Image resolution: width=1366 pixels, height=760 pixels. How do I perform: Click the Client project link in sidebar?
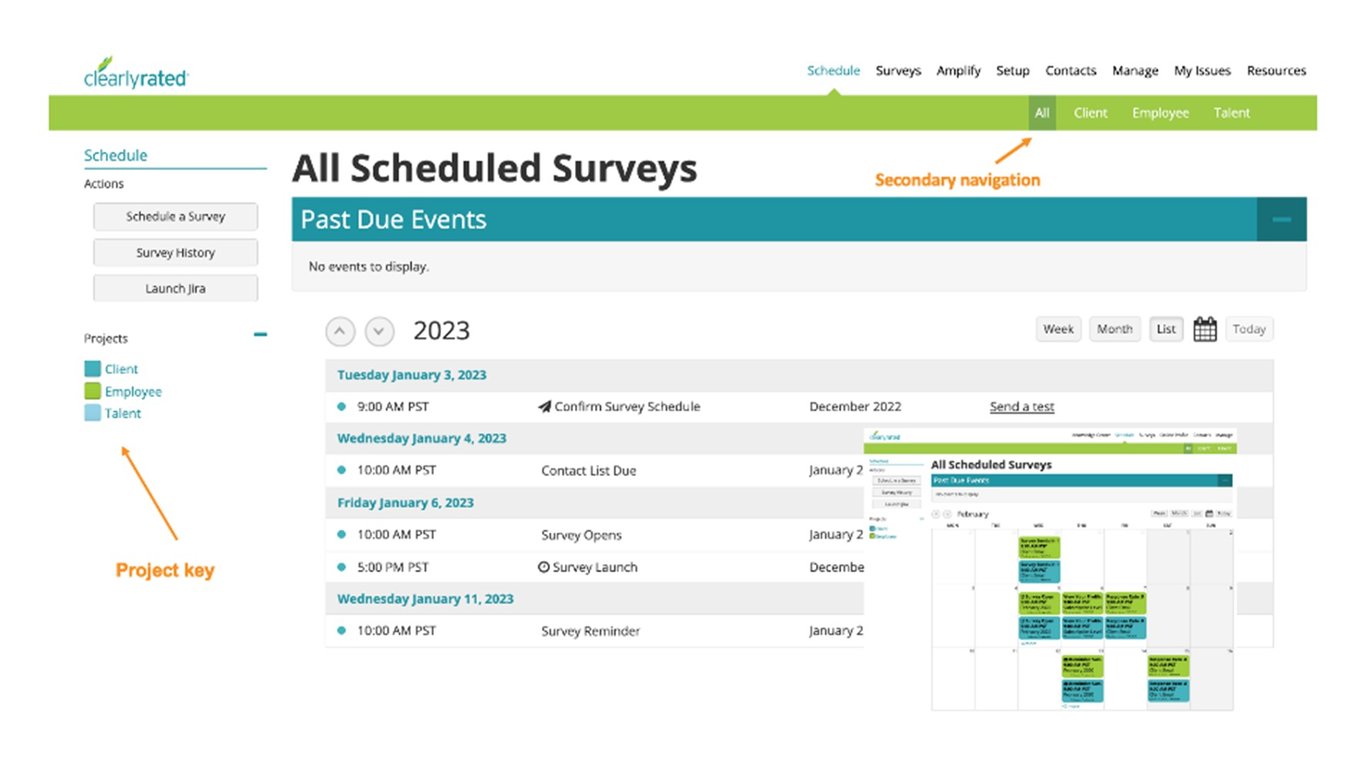(x=121, y=369)
